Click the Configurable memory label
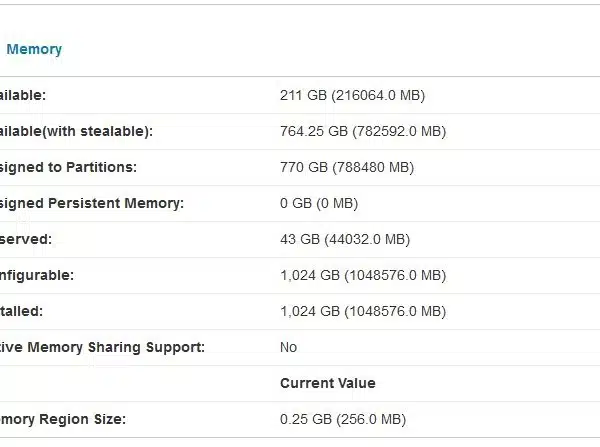The image size is (600, 447). pos(37,275)
